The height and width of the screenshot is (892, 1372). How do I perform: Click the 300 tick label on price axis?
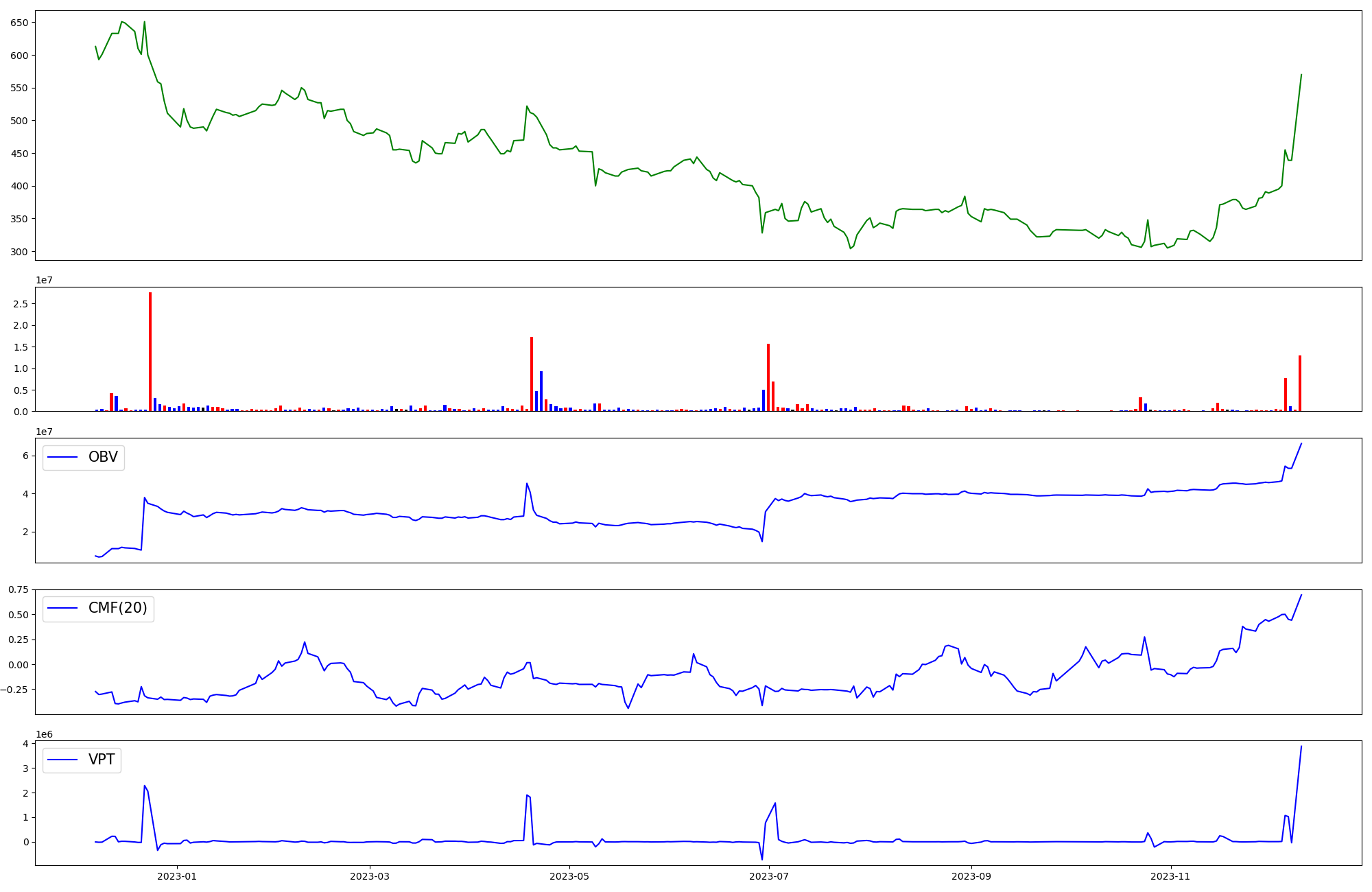(x=19, y=252)
